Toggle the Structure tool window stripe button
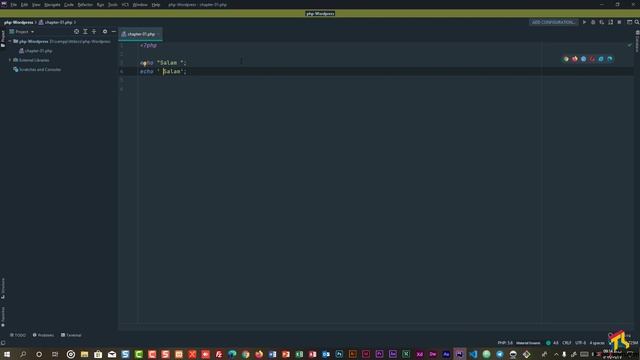The height and width of the screenshot is (360, 640). click(x=3, y=288)
